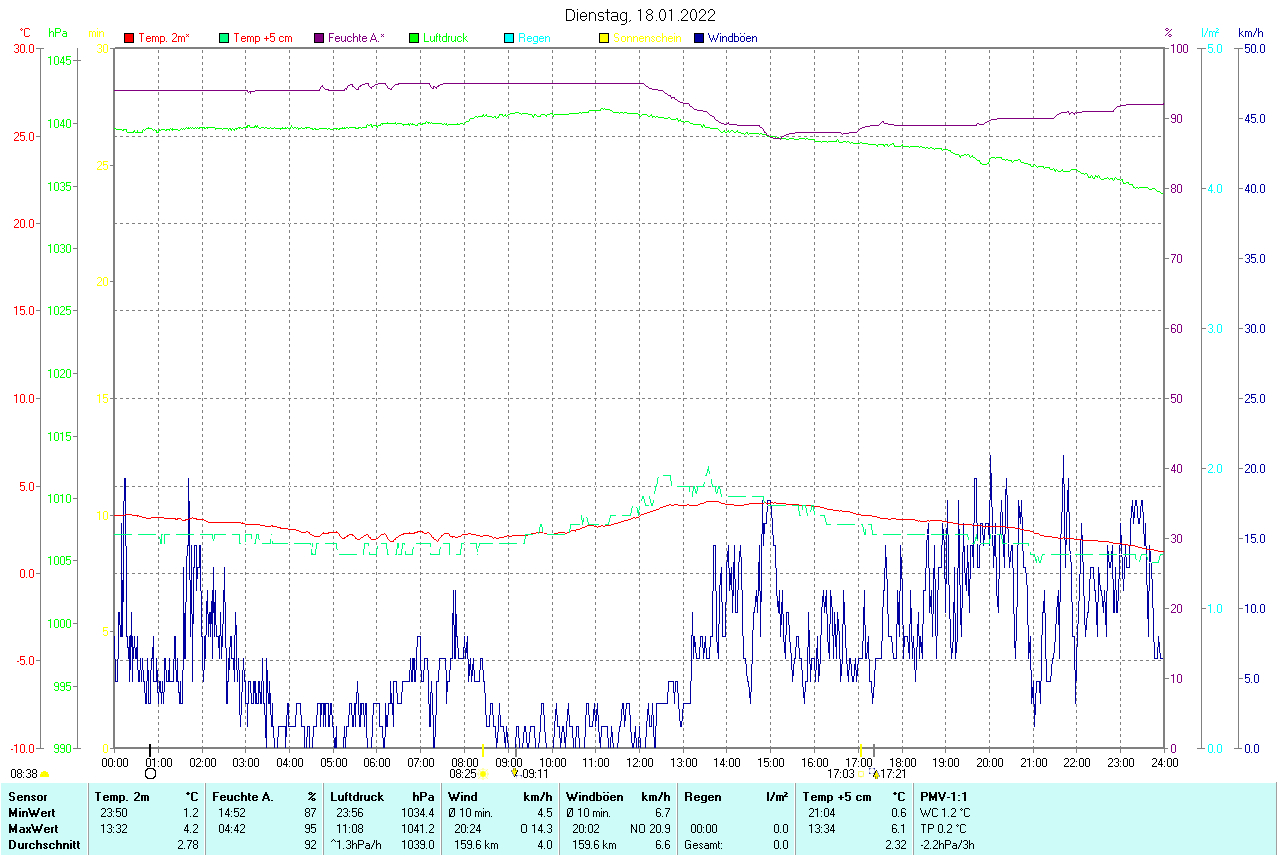This screenshot has height=855, width=1277.
Task: Click the 'Sensor' table header
Action: pos(28,797)
